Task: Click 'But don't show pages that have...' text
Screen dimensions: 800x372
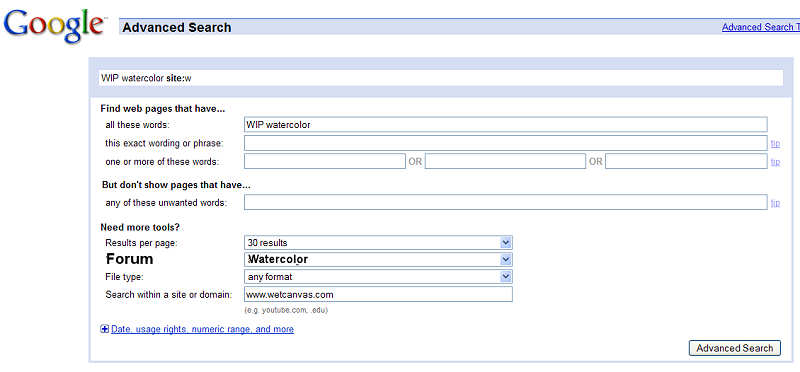Action: [176, 185]
